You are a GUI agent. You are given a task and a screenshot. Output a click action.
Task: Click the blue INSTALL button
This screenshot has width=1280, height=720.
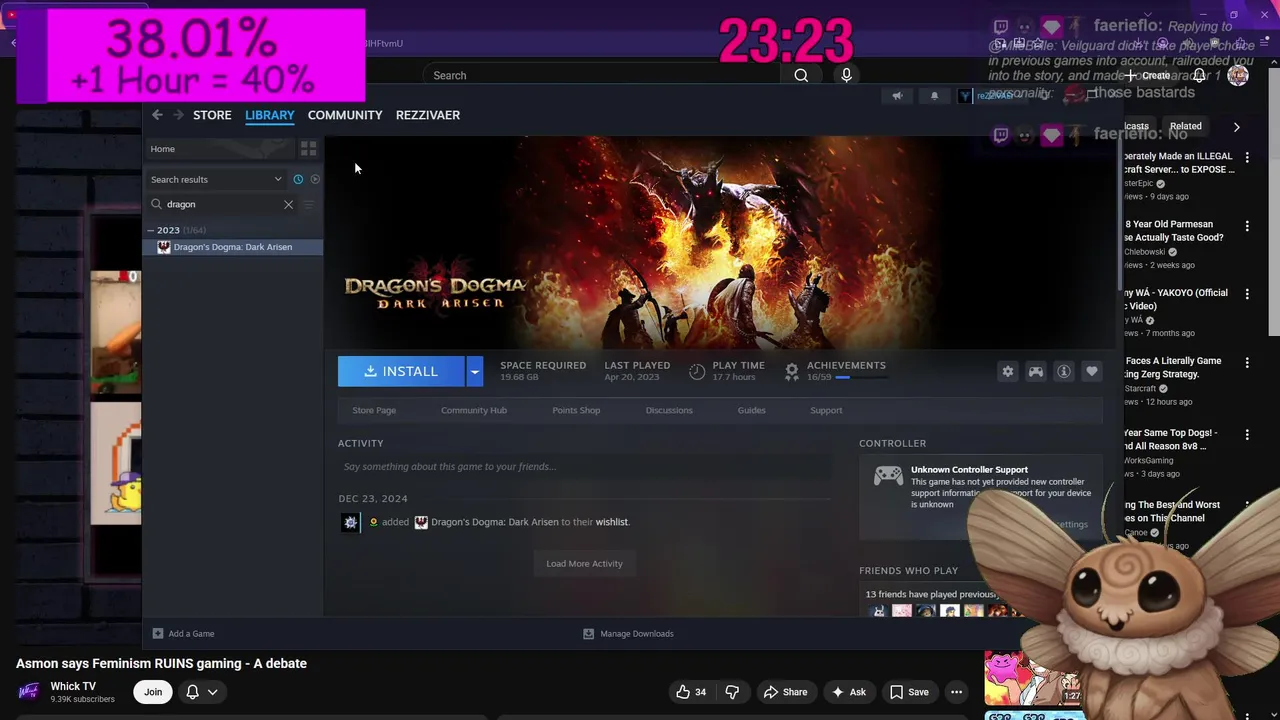pyautogui.click(x=401, y=371)
